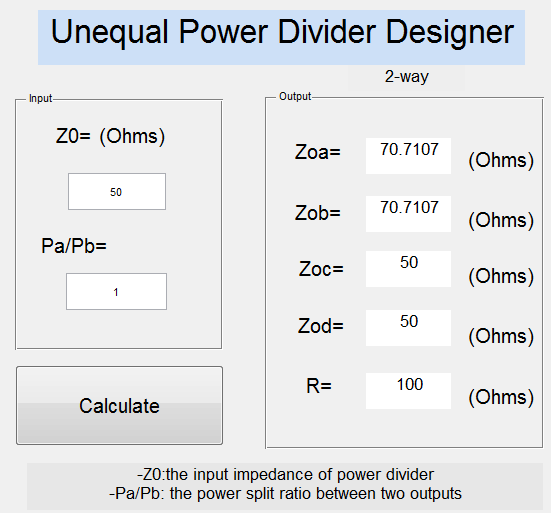
Task: Click the 'Zob=' label
Action: click(x=318, y=213)
